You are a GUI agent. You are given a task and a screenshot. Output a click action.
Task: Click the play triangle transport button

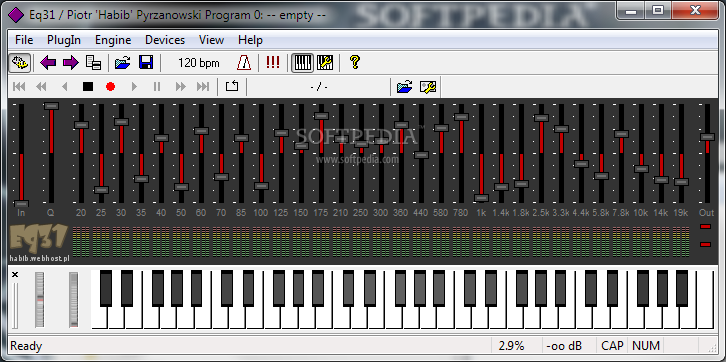click(x=134, y=87)
